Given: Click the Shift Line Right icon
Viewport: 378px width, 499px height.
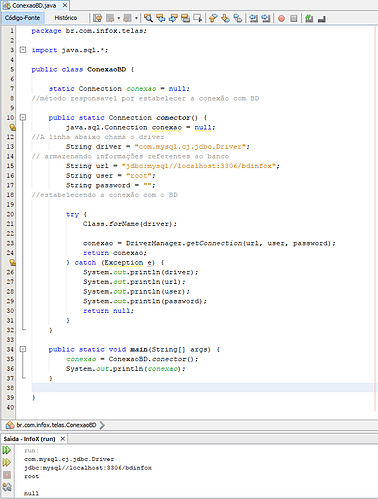Looking at the screenshot, I should [x=266, y=18].
